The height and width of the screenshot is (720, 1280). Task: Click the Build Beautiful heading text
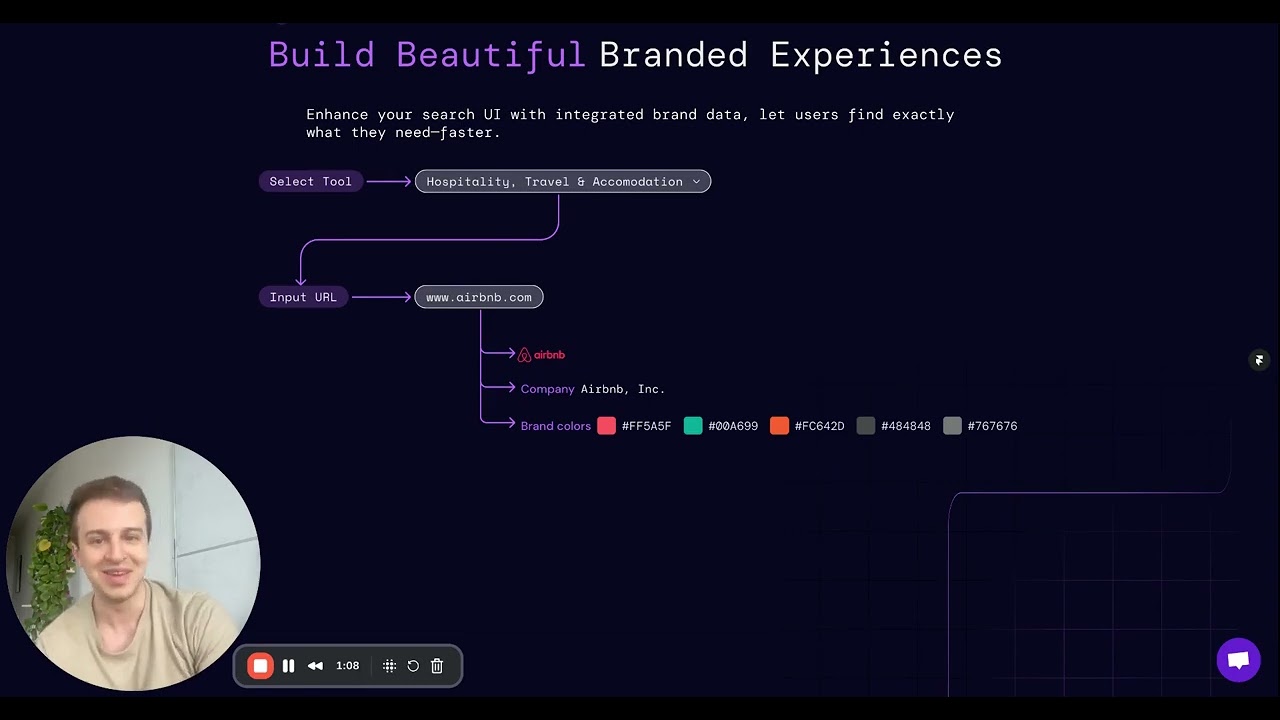[x=427, y=54]
